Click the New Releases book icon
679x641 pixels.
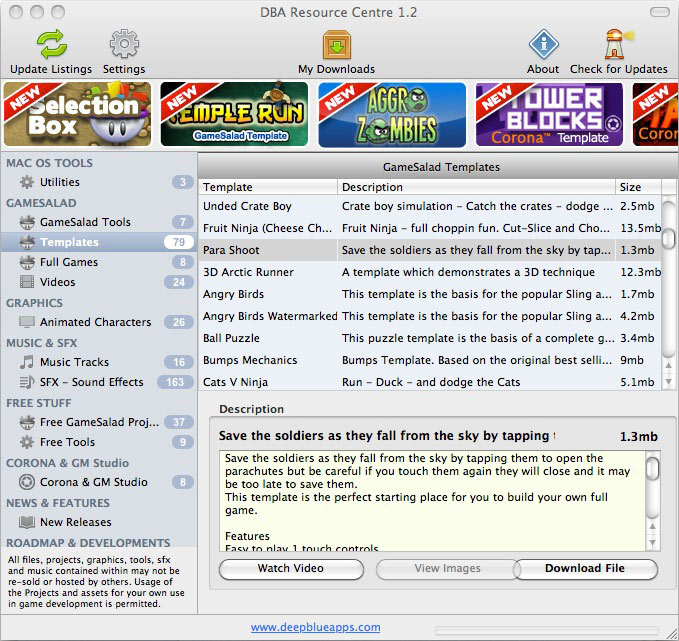pos(27,522)
